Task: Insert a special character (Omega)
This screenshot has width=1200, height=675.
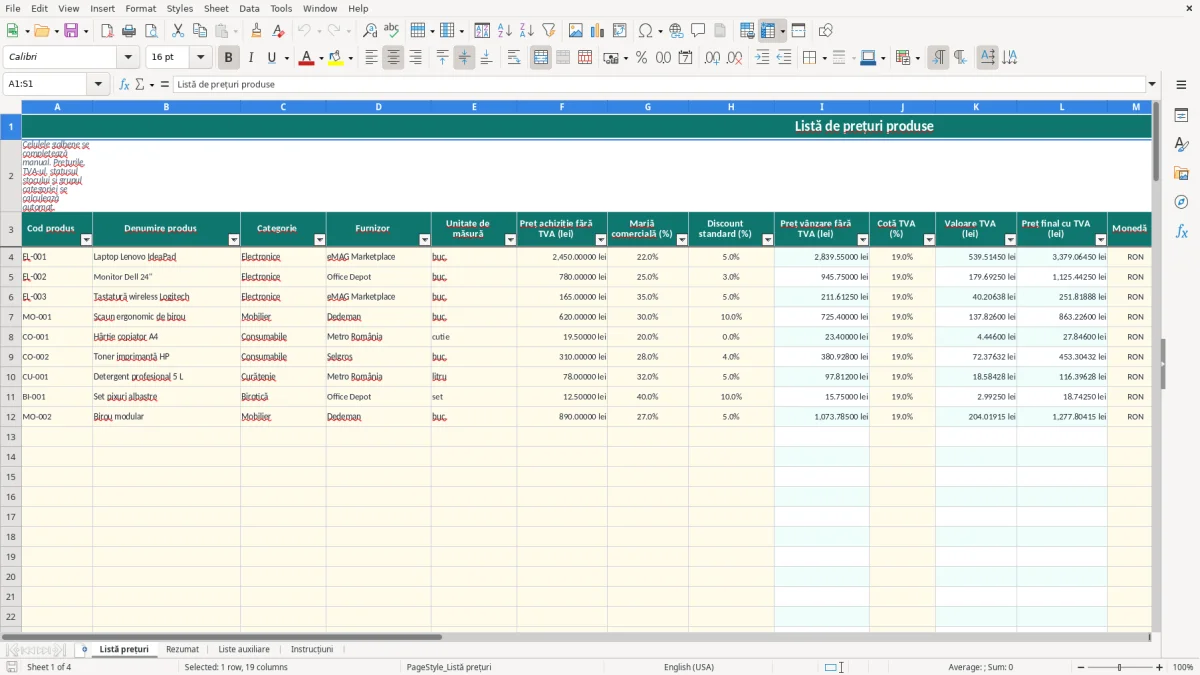Action: [645, 31]
